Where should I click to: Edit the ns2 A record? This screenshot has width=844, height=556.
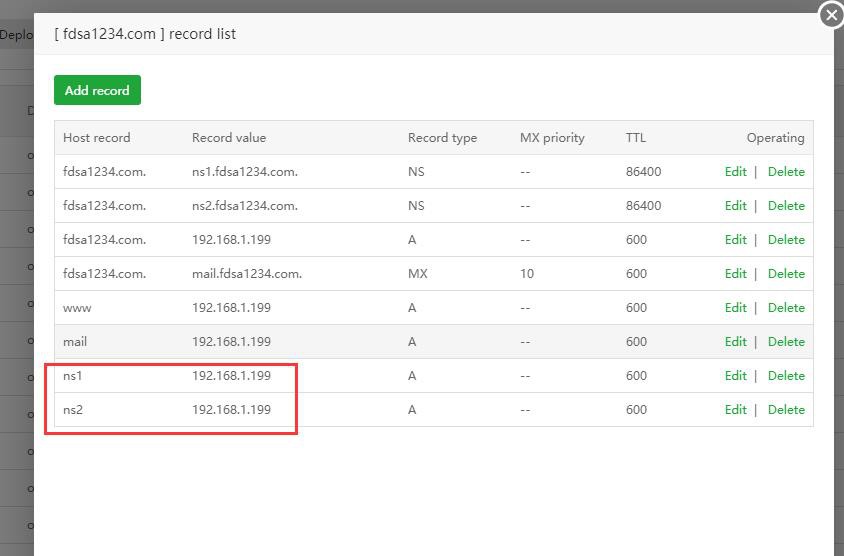[736, 410]
